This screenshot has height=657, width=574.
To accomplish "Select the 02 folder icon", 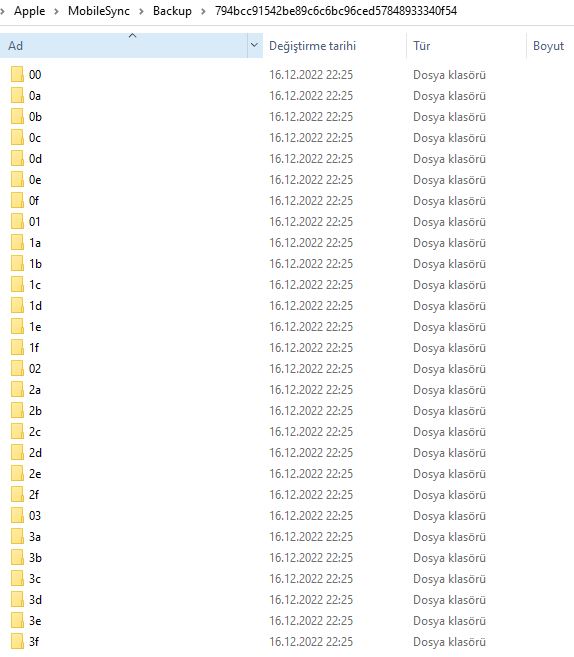I will (x=17, y=369).
